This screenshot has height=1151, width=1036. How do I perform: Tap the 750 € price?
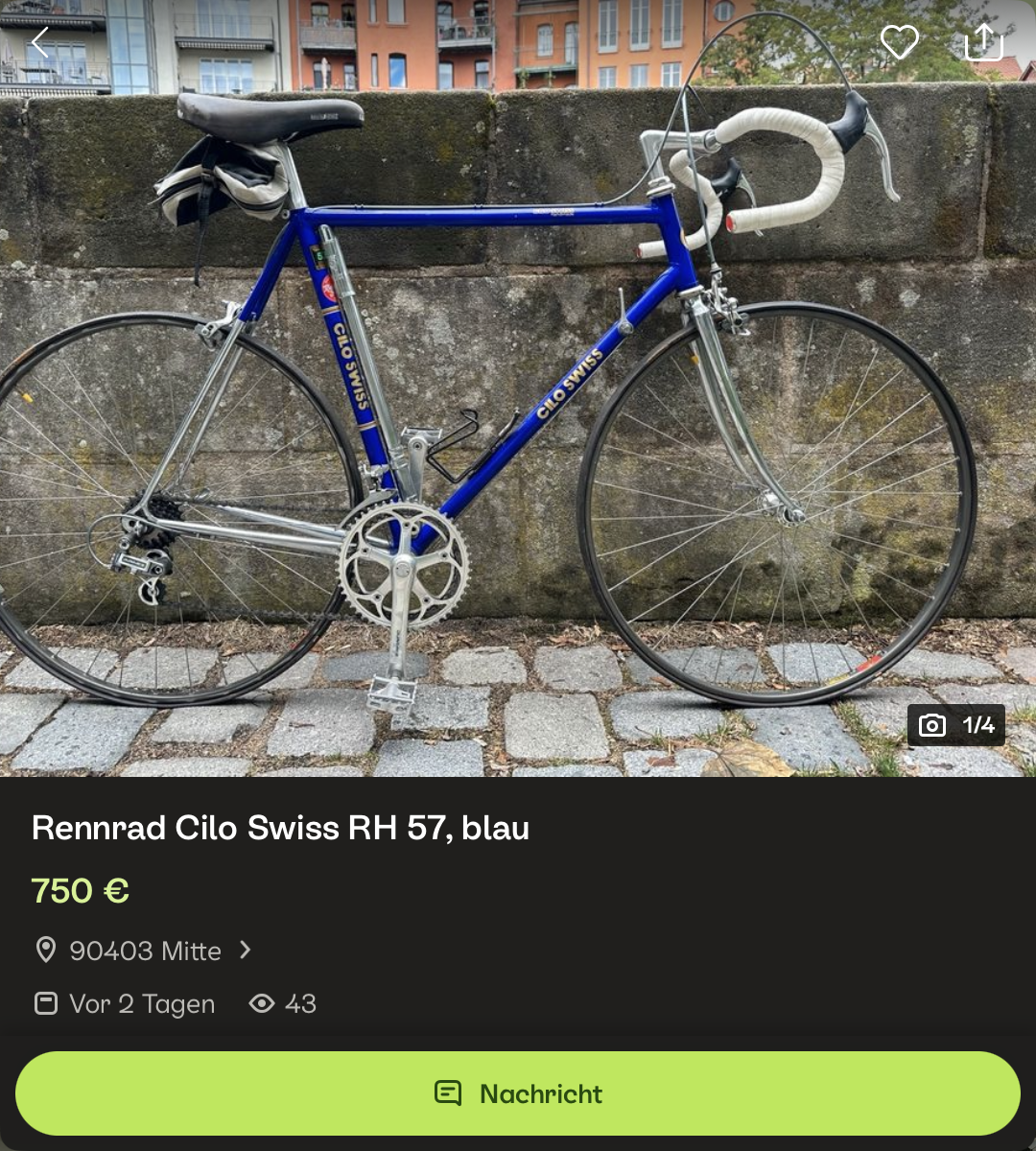pyautogui.click(x=80, y=890)
